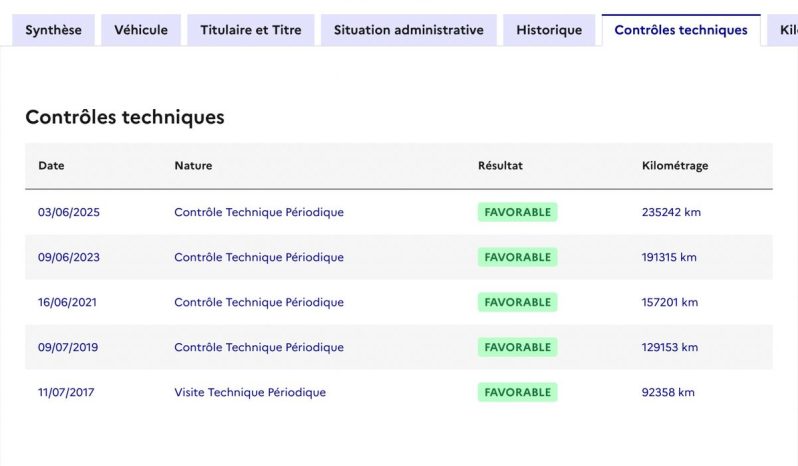Image resolution: width=798 pixels, height=466 pixels.
Task: Select the 03/06/2025 inspection date
Action: 69,212
